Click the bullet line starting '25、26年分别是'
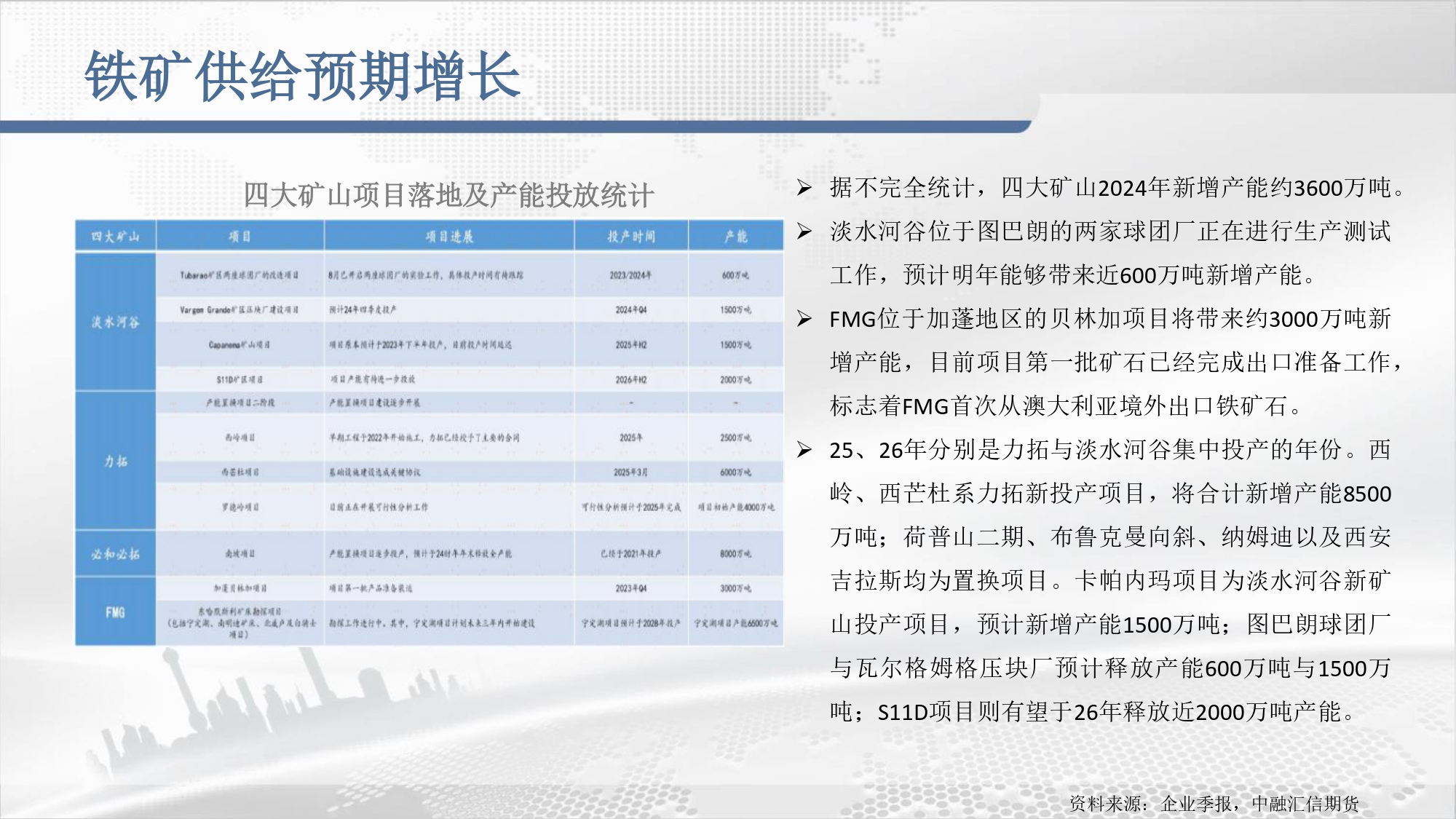1456x819 pixels. (1110, 450)
